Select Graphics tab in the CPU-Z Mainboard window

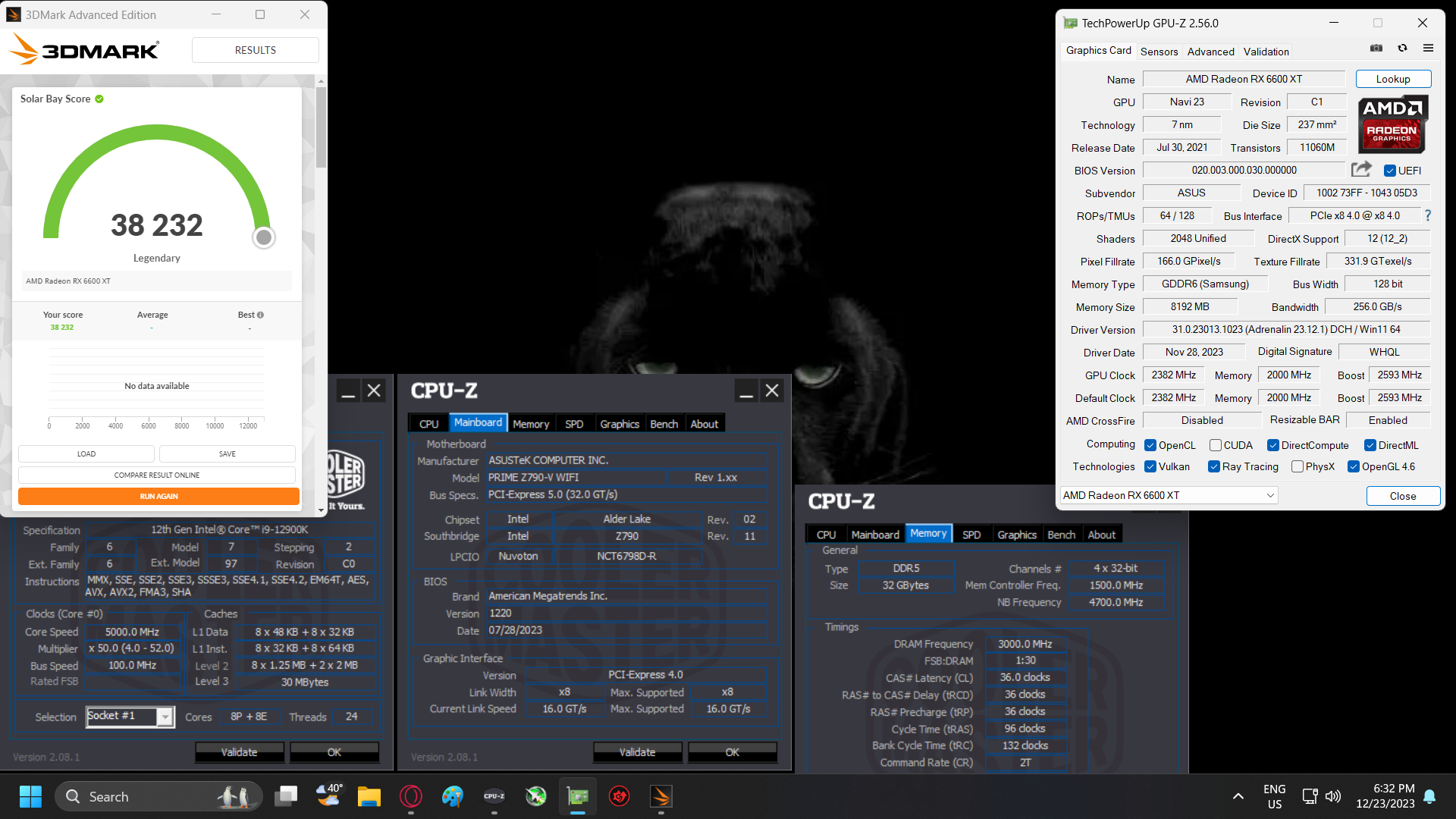pyautogui.click(x=620, y=424)
